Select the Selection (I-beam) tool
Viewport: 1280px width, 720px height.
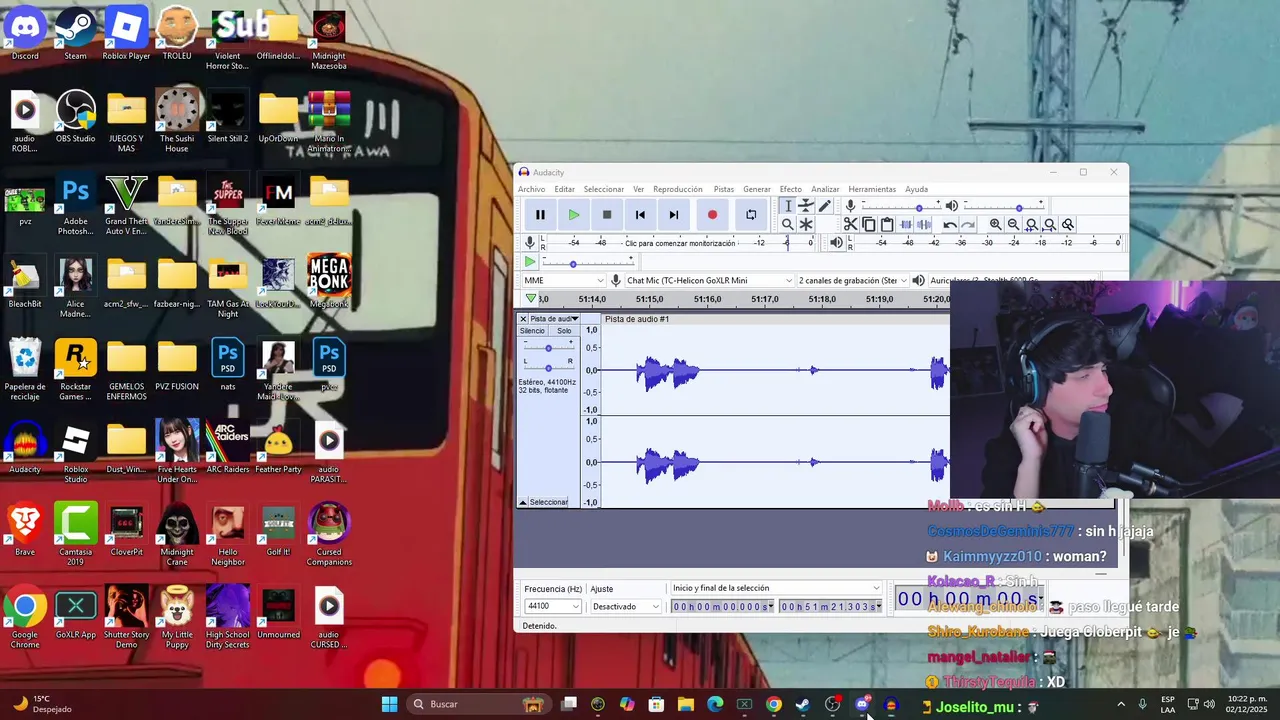coord(788,206)
